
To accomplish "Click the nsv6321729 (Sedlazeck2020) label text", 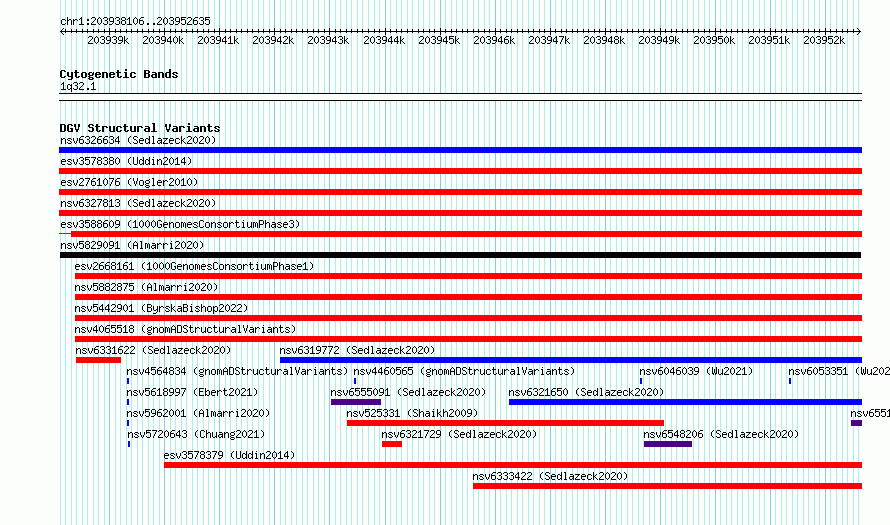I will click(459, 434).
